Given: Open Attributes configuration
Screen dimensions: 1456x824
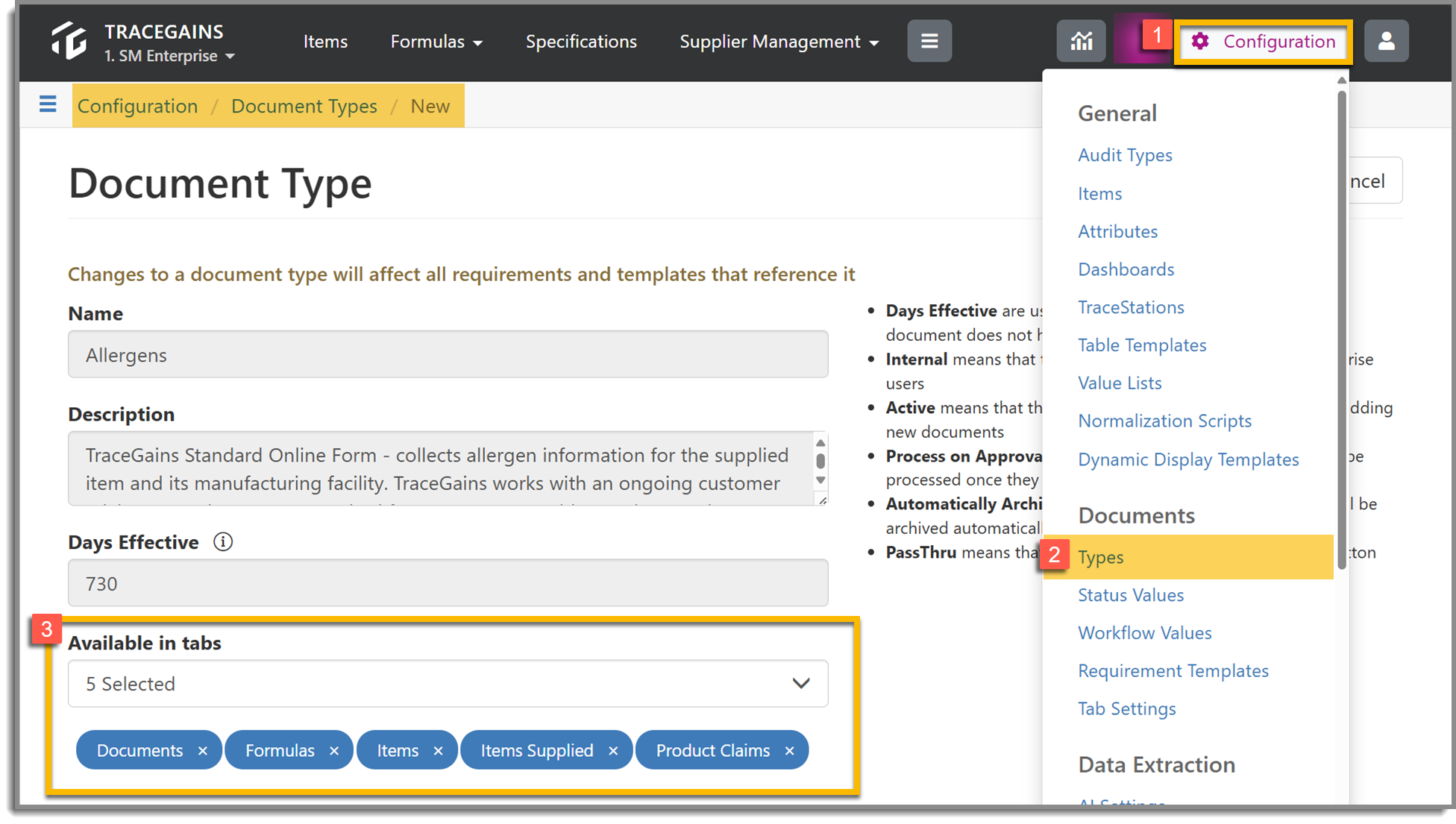Looking at the screenshot, I should [1117, 232].
